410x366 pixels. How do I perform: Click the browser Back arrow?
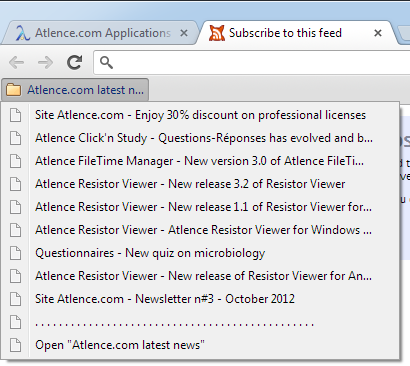pyautogui.click(x=16, y=62)
